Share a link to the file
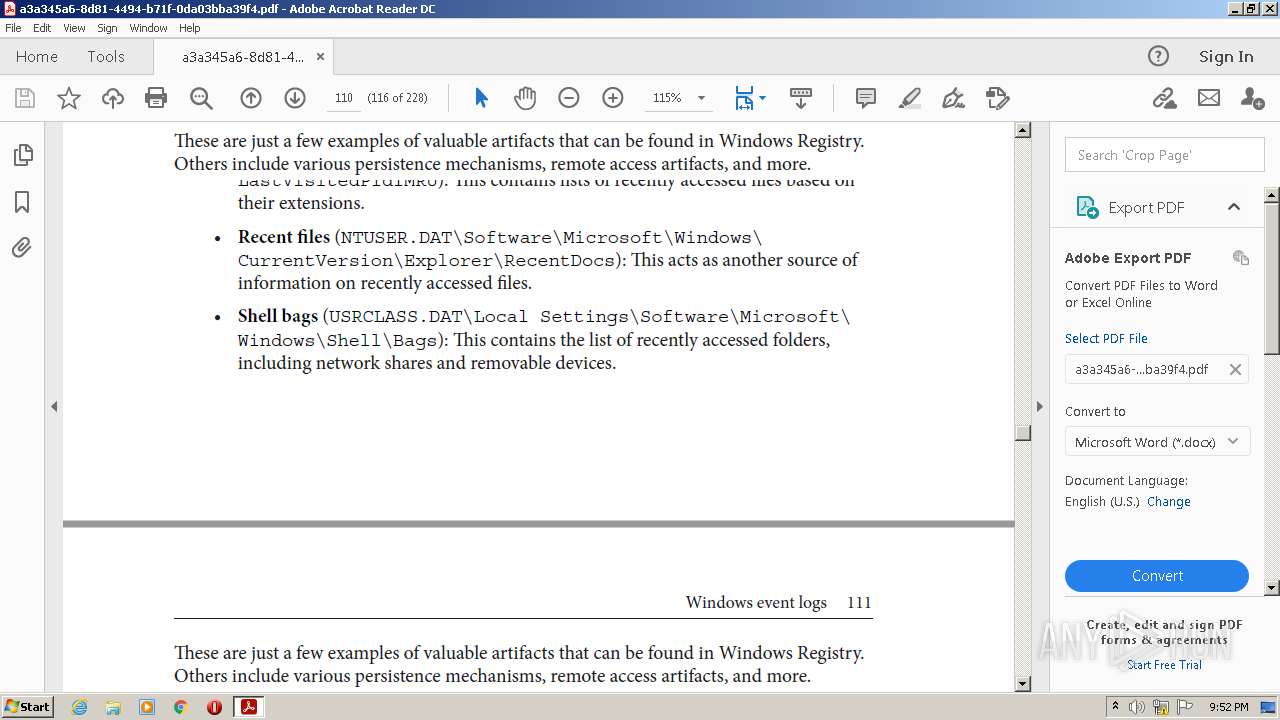This screenshot has height=720, width=1280. tap(1164, 98)
